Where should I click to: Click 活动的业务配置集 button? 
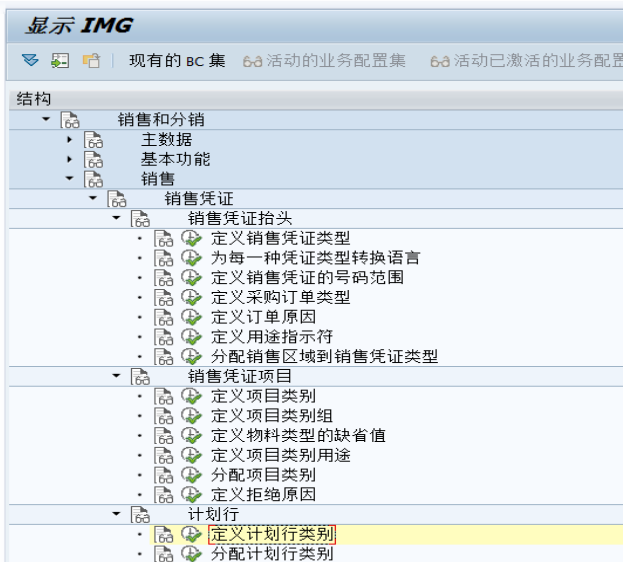pyautogui.click(x=324, y=61)
